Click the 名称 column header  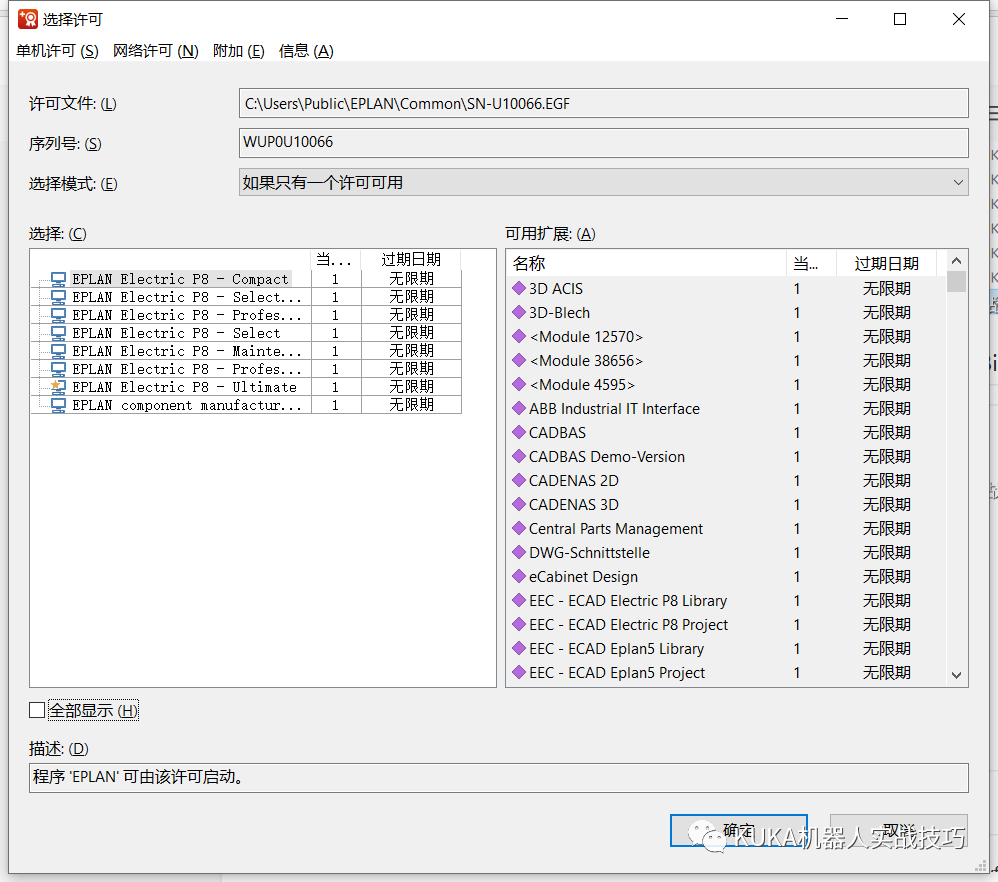point(647,263)
